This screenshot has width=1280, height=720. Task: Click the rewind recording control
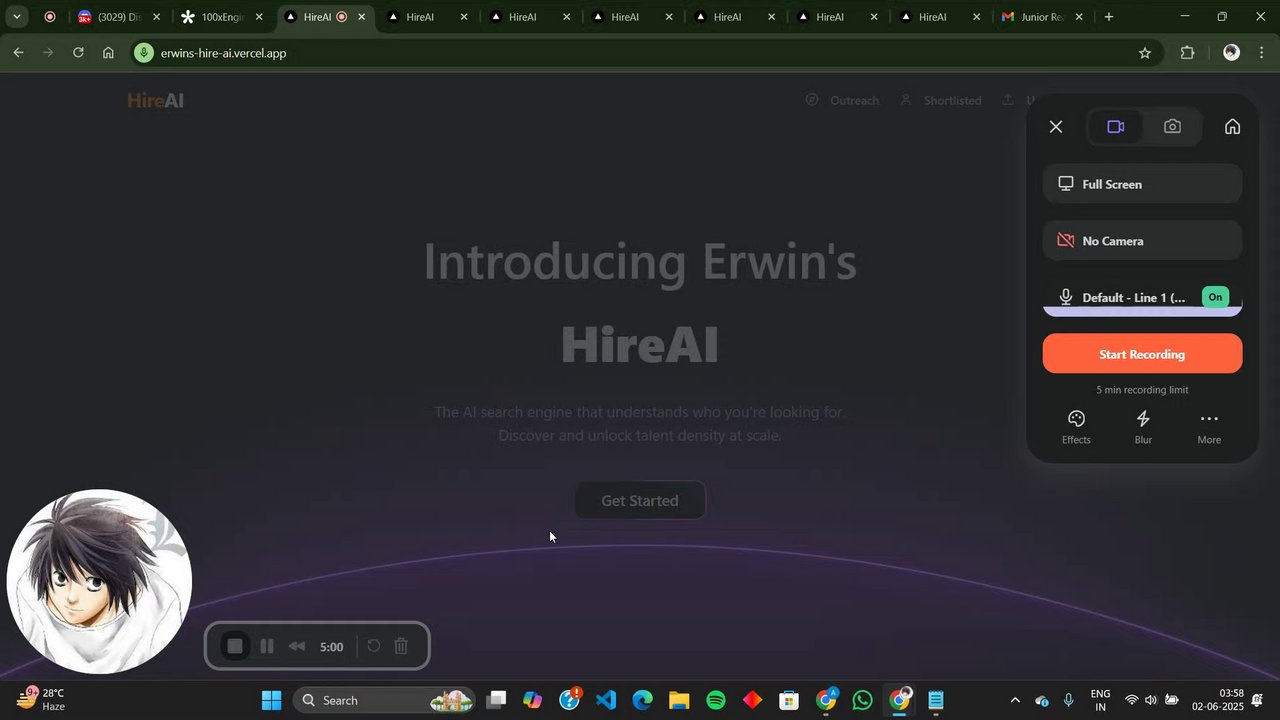pyautogui.click(x=297, y=646)
